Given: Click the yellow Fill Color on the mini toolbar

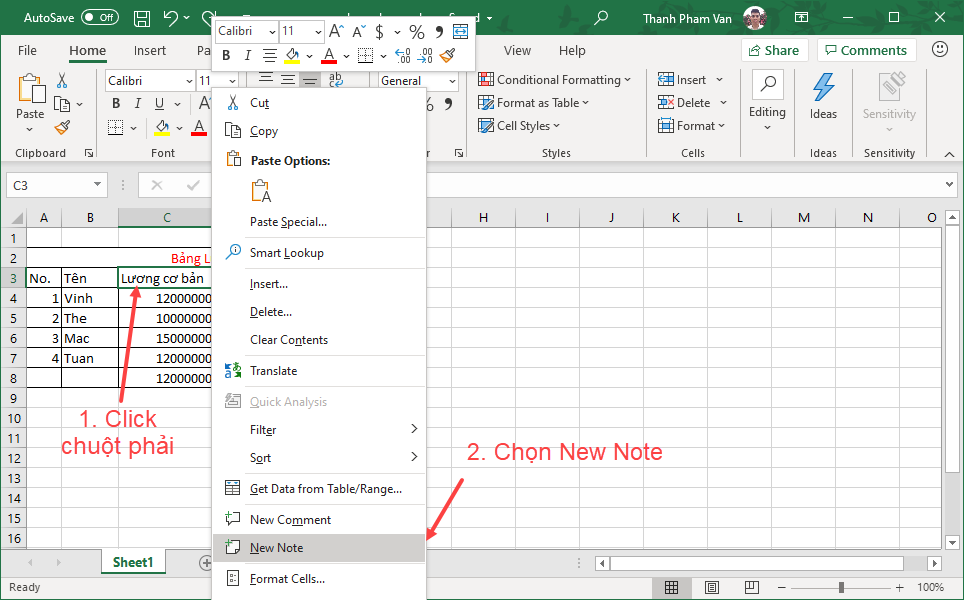Looking at the screenshot, I should (292, 56).
